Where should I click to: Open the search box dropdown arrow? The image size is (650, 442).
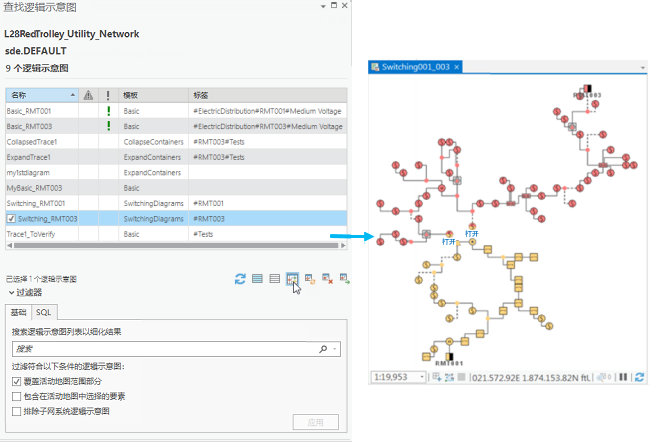click(335, 349)
